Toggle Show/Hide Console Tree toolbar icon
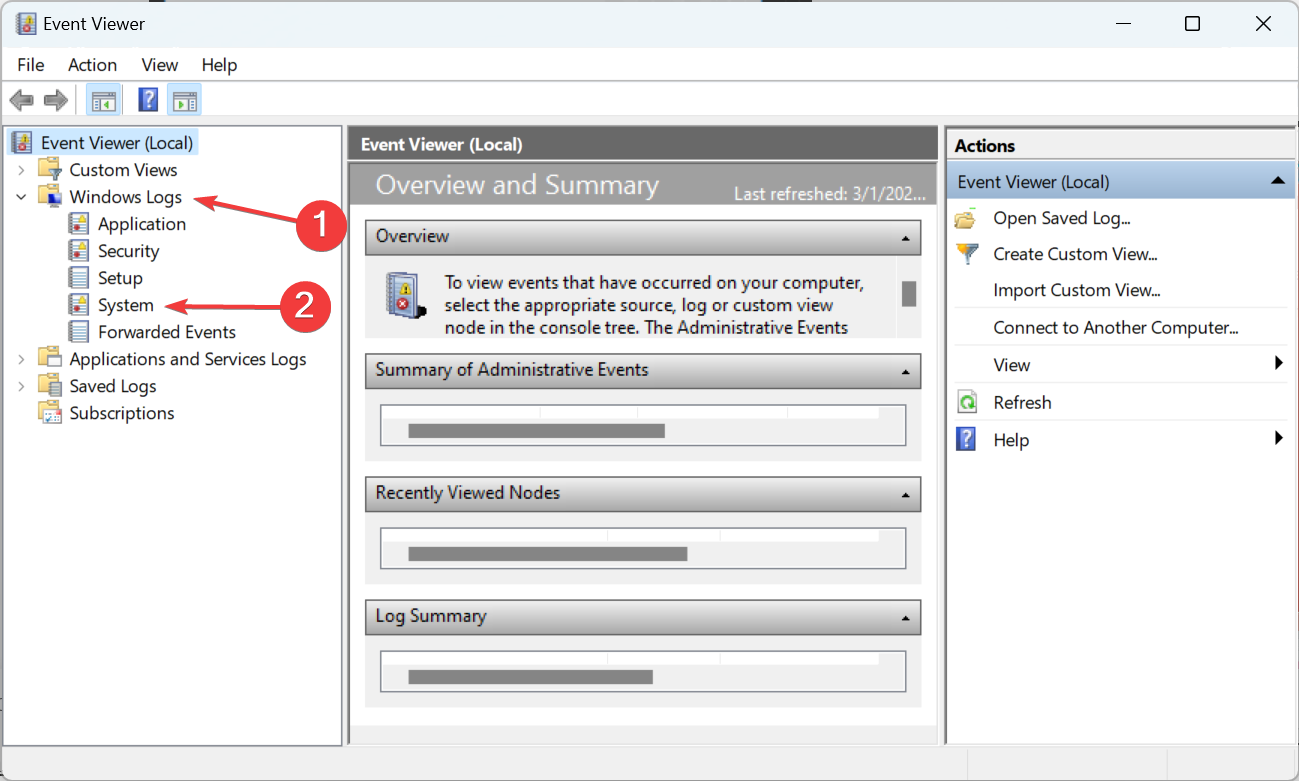The image size is (1299, 781). pyautogui.click(x=103, y=100)
